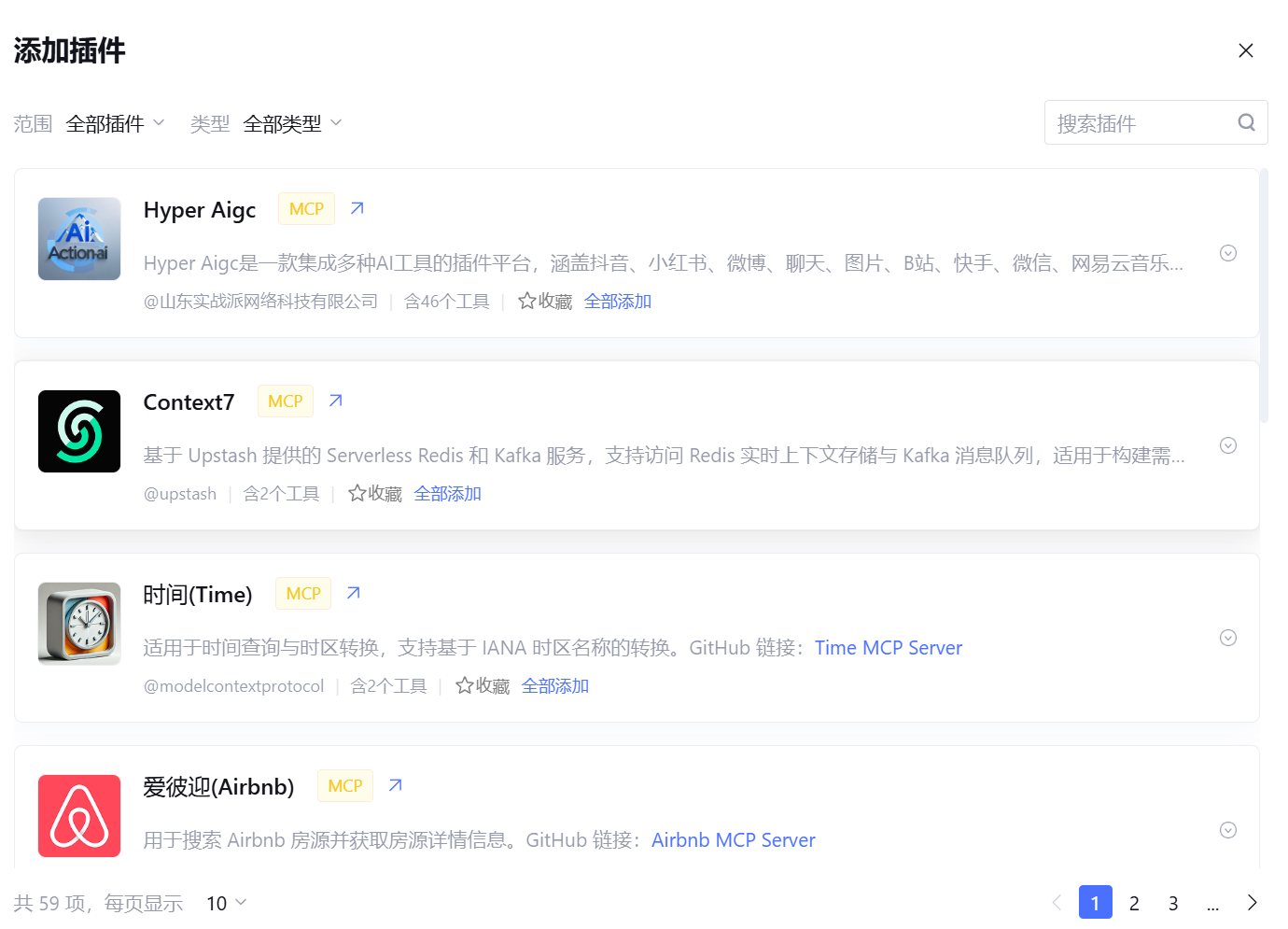The image size is (1288, 929).
Task: Expand the Hyper Aigc tool list chevron
Action: pyautogui.click(x=1228, y=253)
